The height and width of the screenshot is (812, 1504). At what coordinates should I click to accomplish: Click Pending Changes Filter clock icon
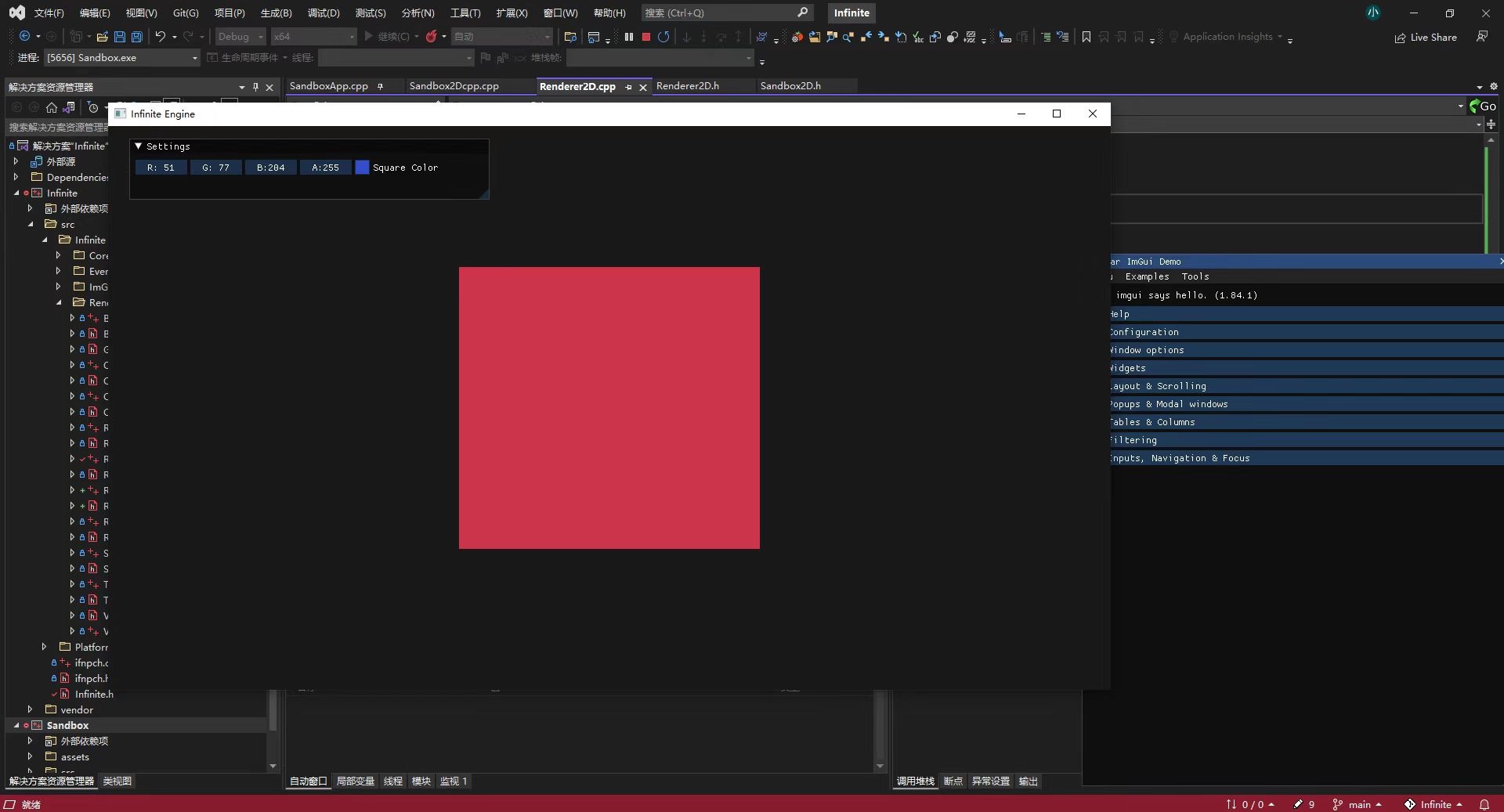pos(92,107)
